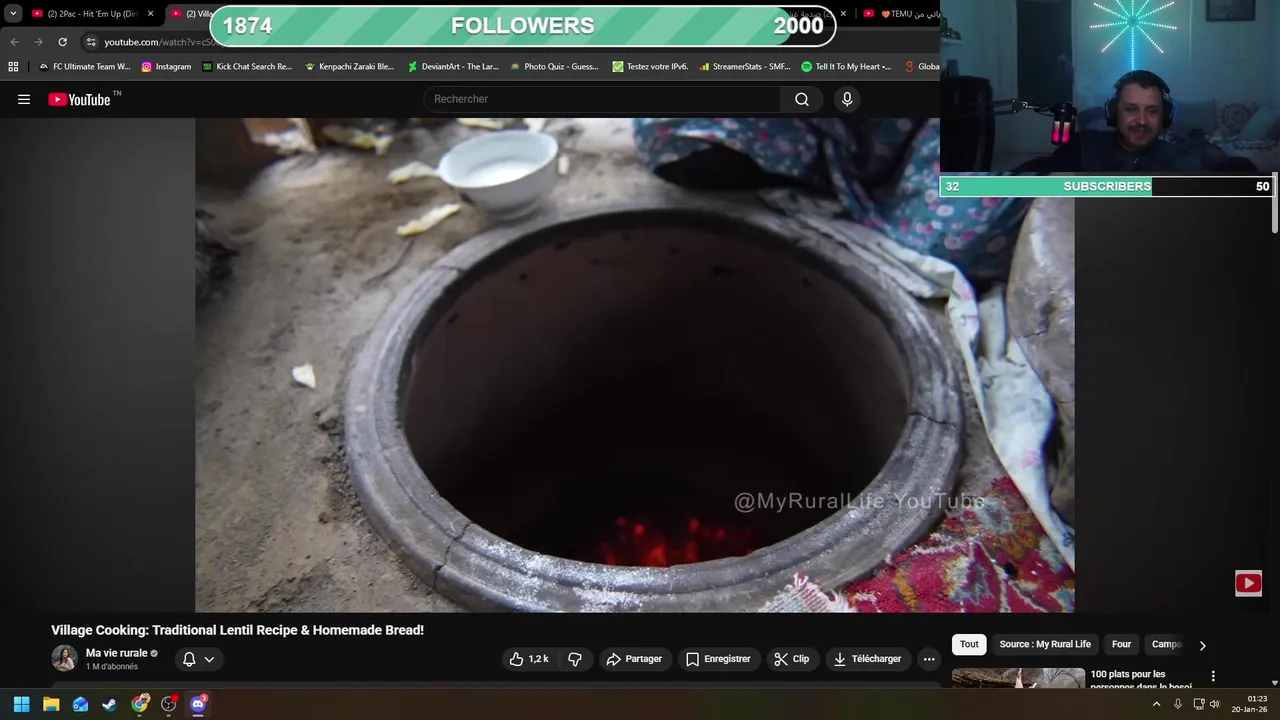Open options for '100 plats pour les' video
The image size is (1280, 720).
(1213, 676)
